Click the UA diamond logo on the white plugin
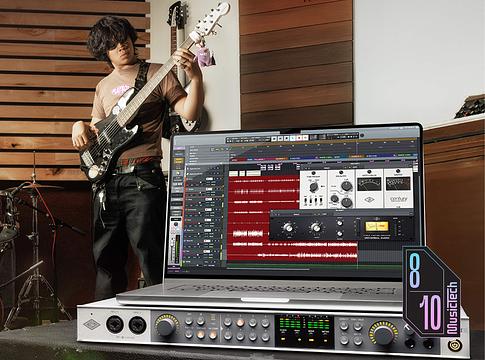Screen dimensions: 485x360 [369, 200]
